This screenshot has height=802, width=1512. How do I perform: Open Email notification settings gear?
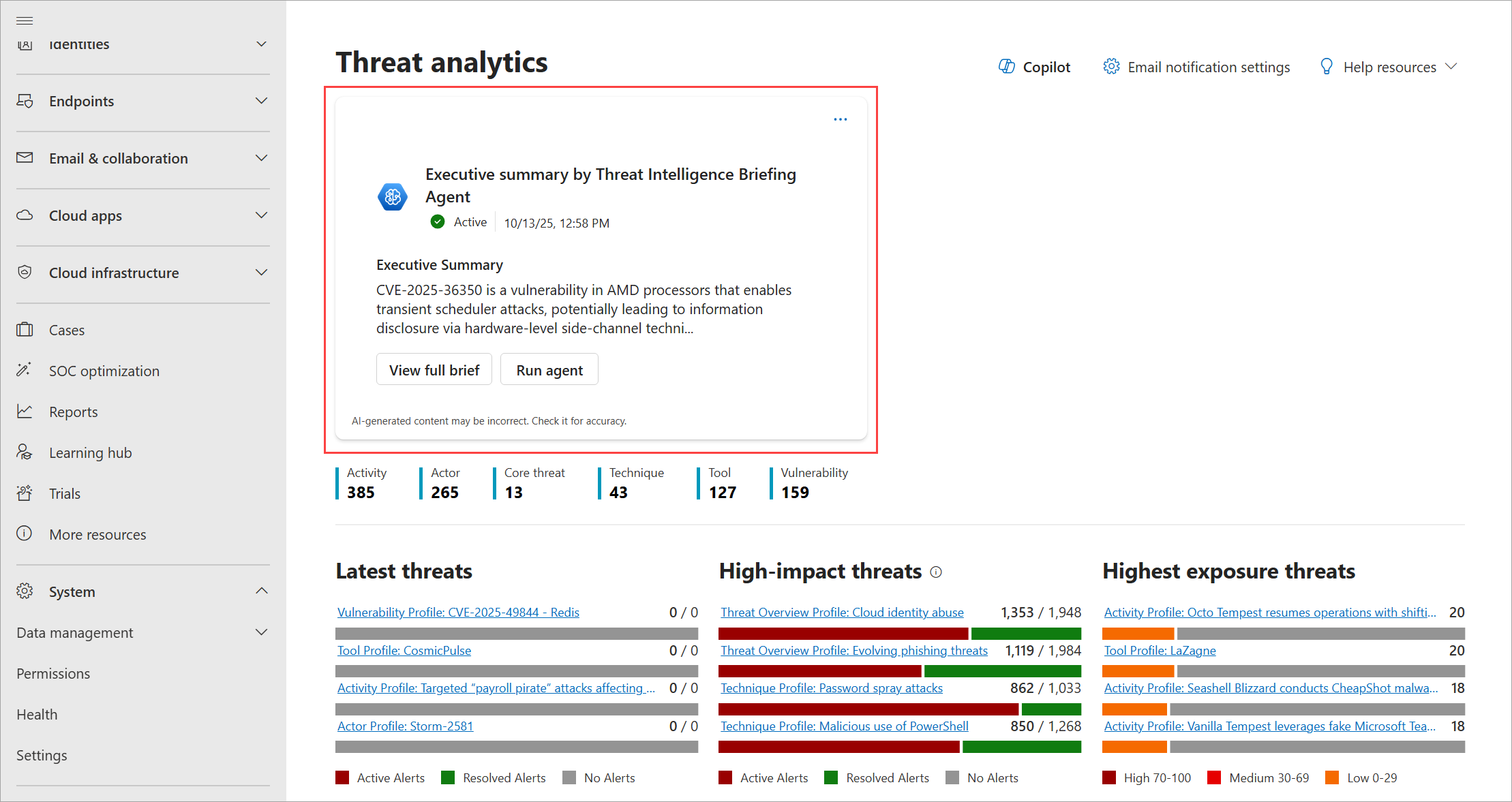(1111, 66)
